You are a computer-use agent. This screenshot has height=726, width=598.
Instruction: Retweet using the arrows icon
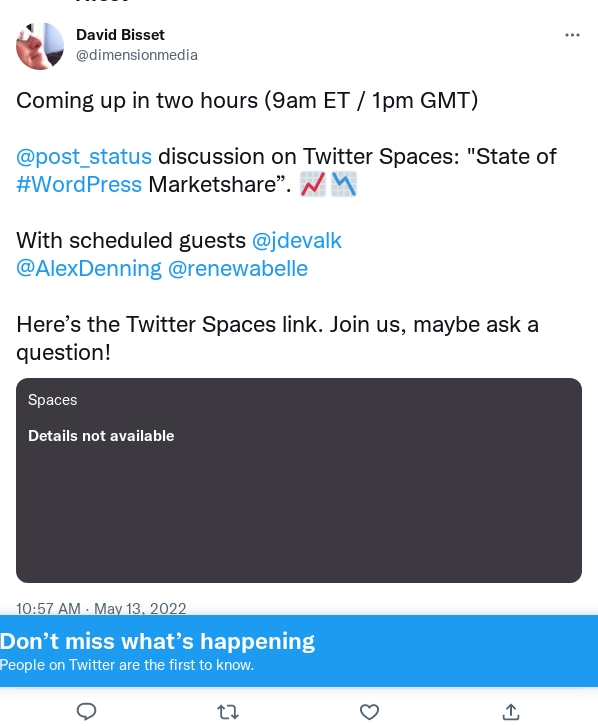pyautogui.click(x=228, y=712)
